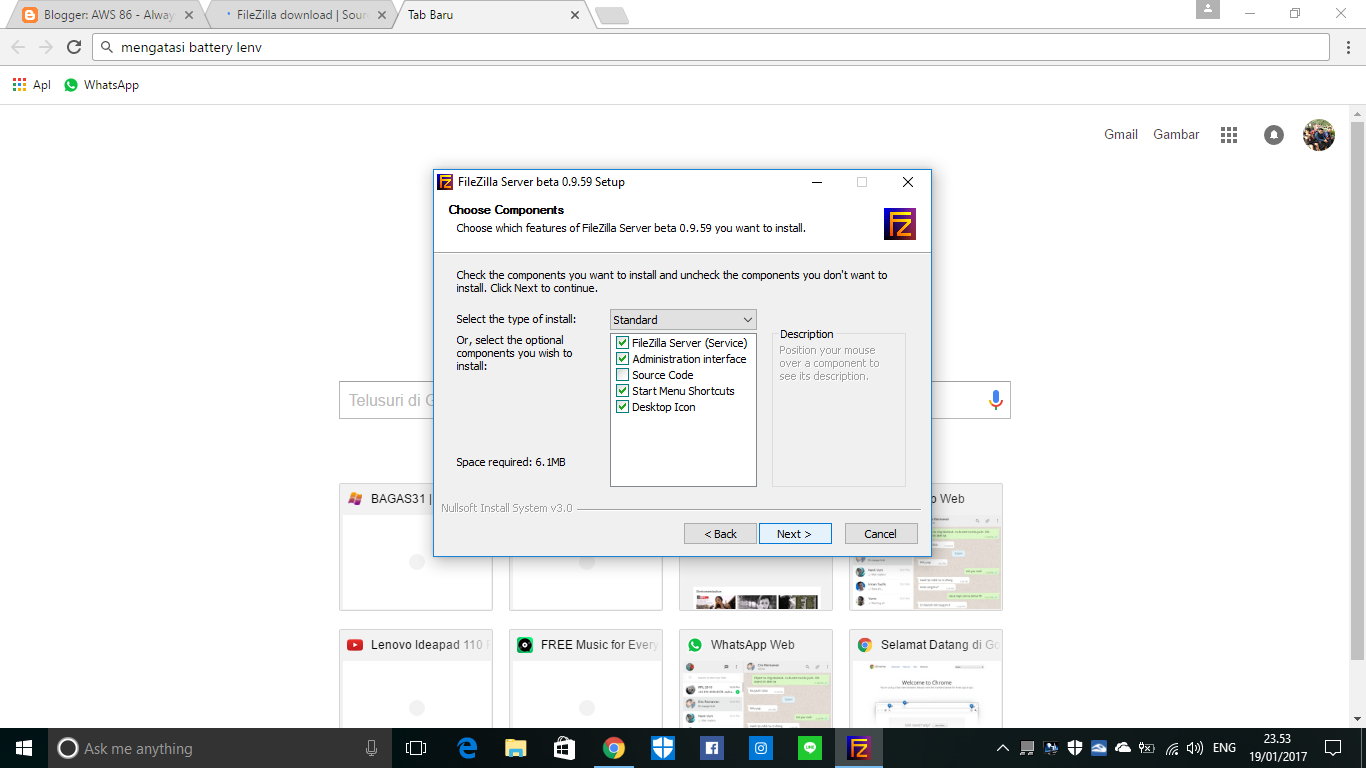Open the clock and calendar

pyautogui.click(x=1277, y=748)
